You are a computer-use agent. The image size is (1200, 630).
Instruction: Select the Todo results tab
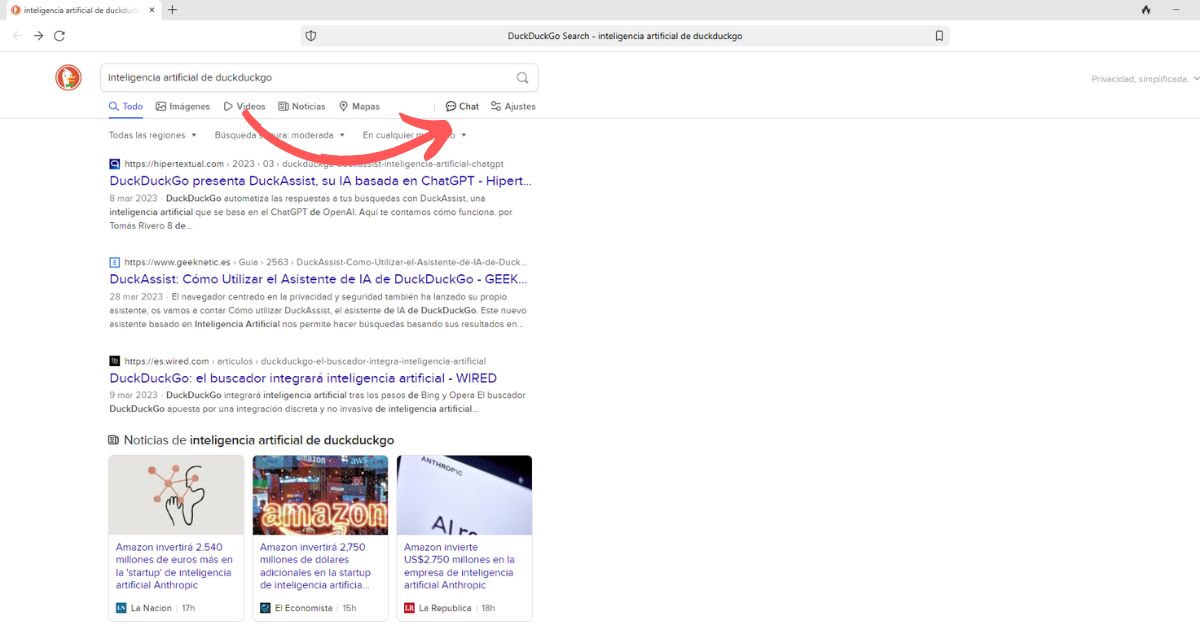coord(126,106)
